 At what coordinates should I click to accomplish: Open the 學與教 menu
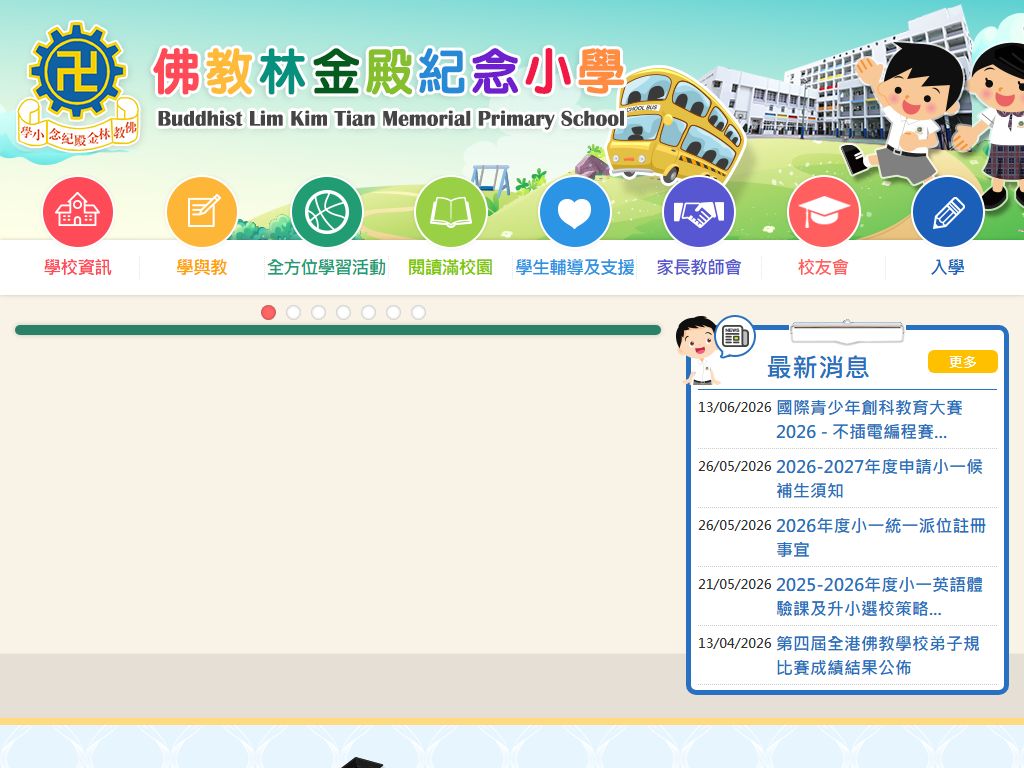202,267
